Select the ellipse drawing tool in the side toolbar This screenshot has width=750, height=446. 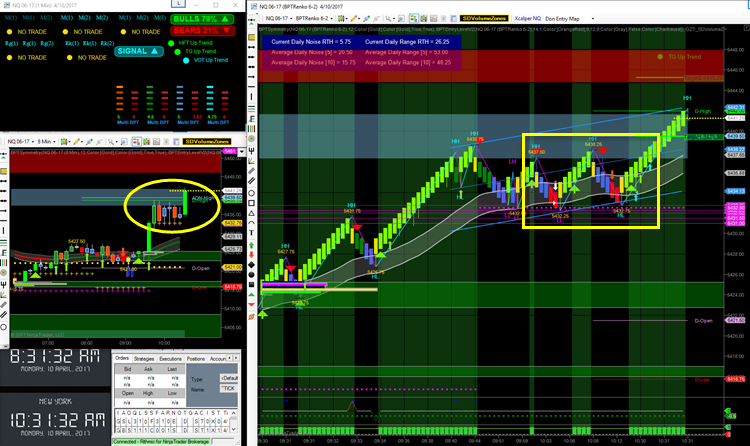[x=252, y=193]
